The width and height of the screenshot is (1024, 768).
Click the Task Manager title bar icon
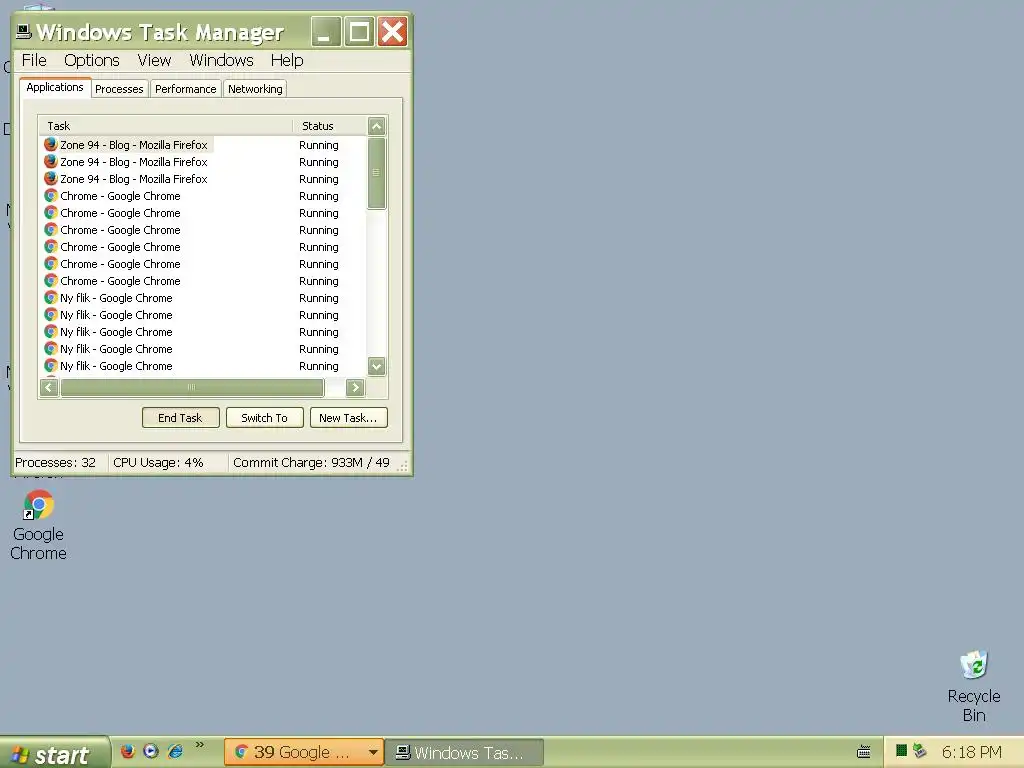click(24, 31)
